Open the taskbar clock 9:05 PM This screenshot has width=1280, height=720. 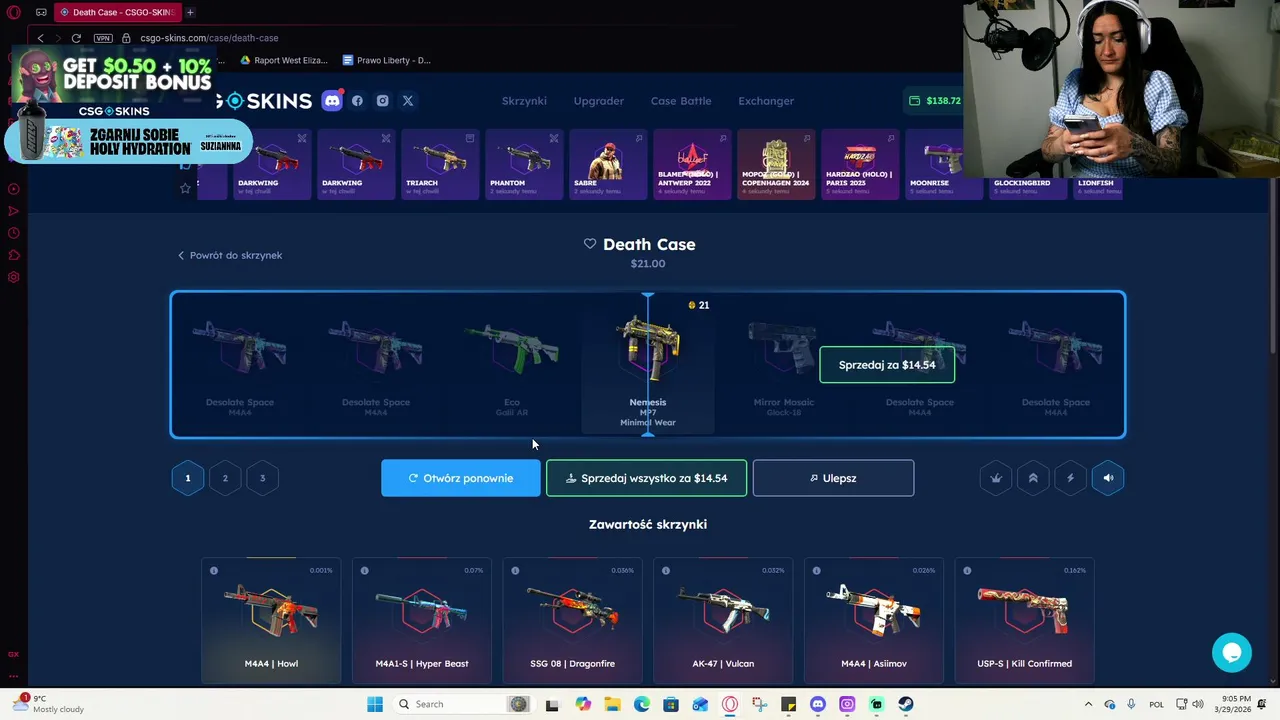pyautogui.click(x=1236, y=704)
